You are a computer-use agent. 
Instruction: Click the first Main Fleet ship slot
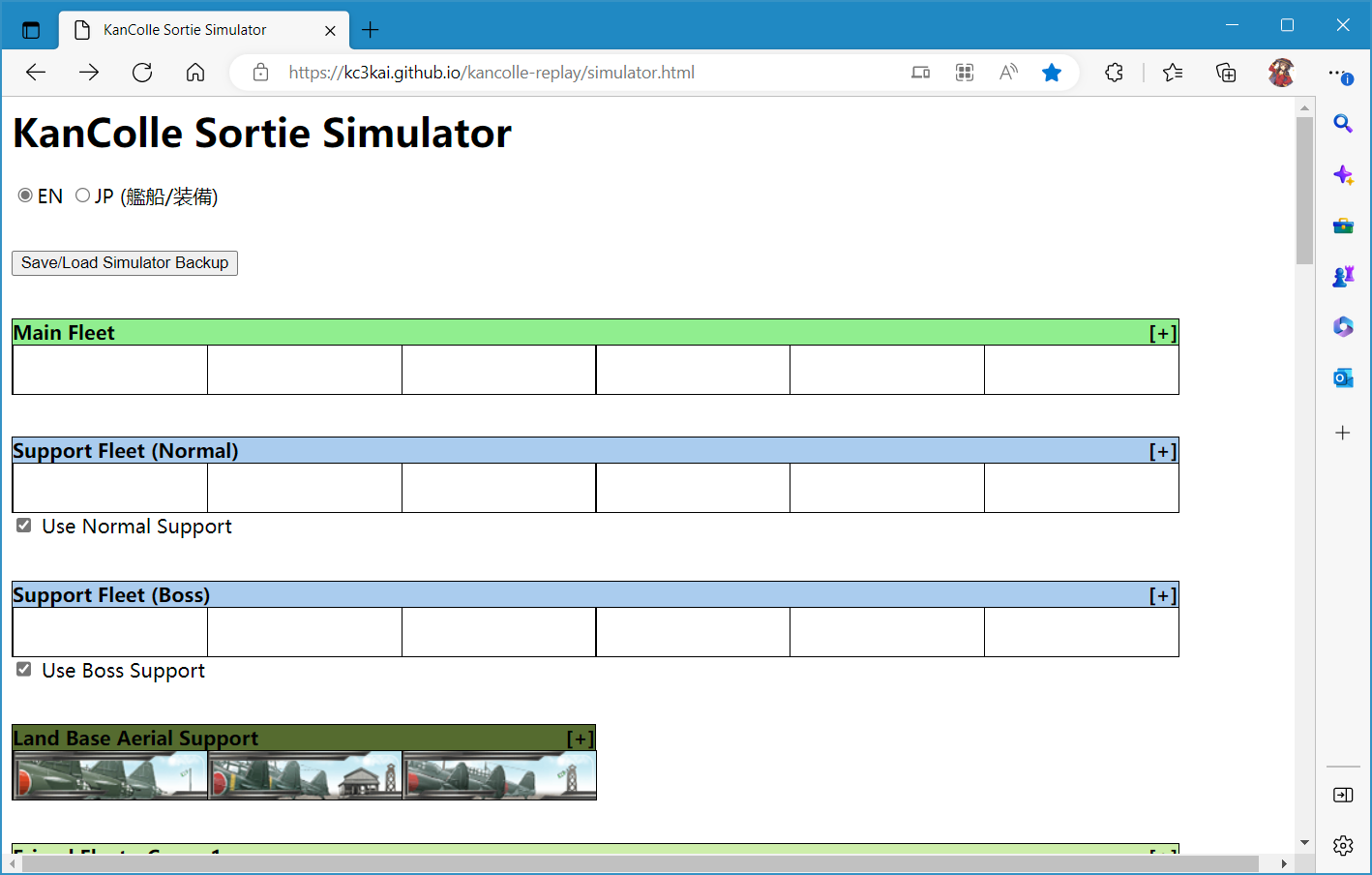[x=110, y=370]
